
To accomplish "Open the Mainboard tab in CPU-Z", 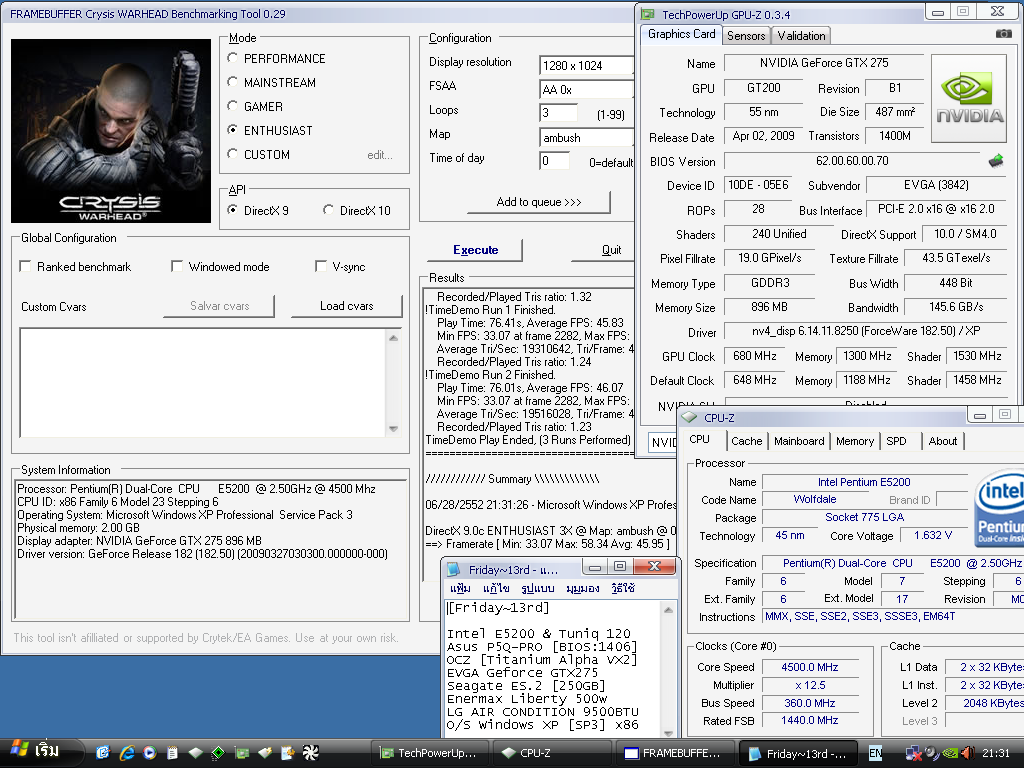I will coord(799,441).
